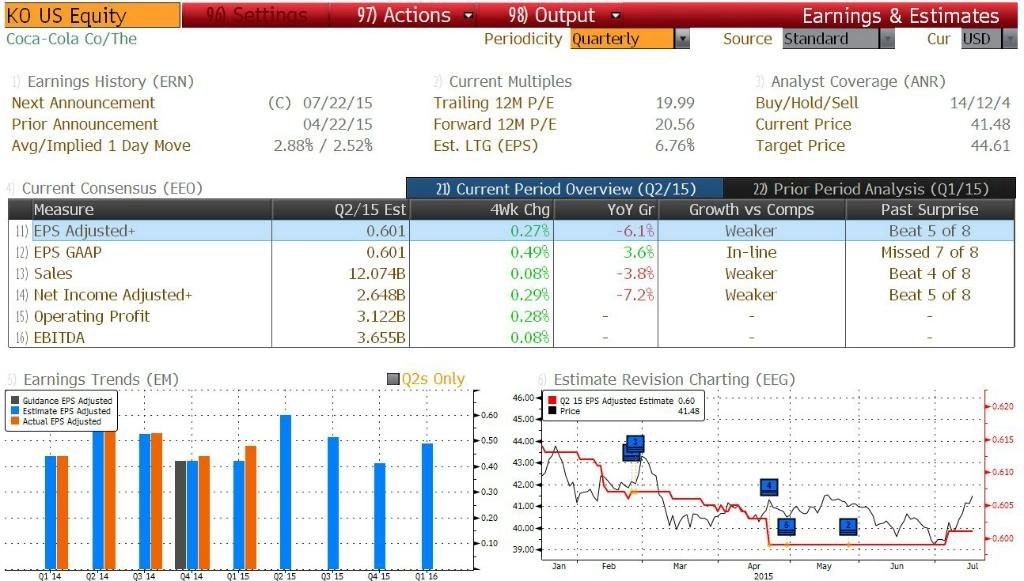Click the Next Announcement date 07/22/15
1024x581 pixels.
pos(338,103)
